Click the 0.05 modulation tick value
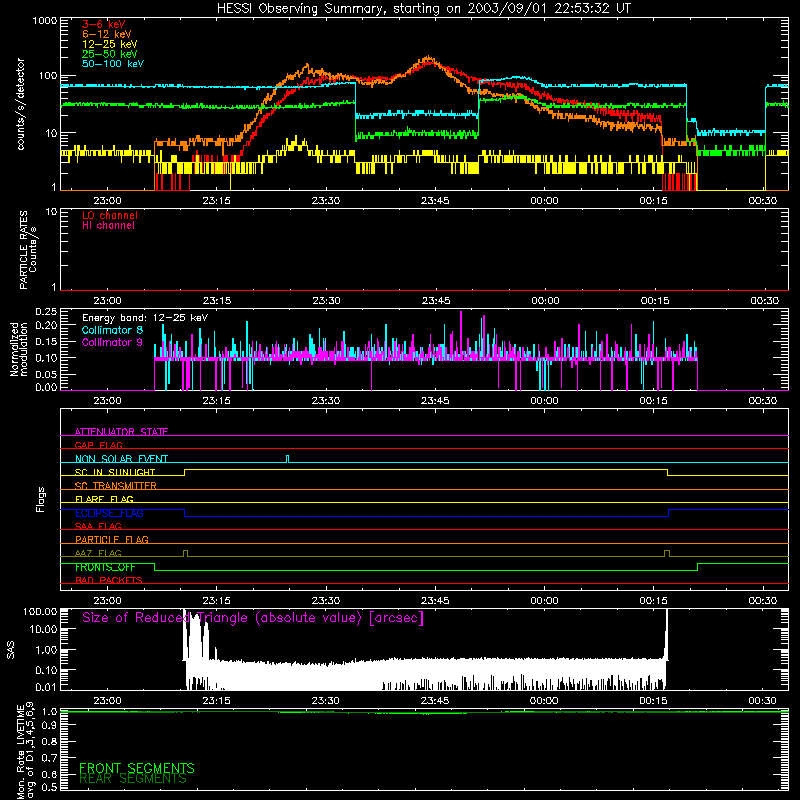This screenshot has height=800, width=800. coord(46,374)
